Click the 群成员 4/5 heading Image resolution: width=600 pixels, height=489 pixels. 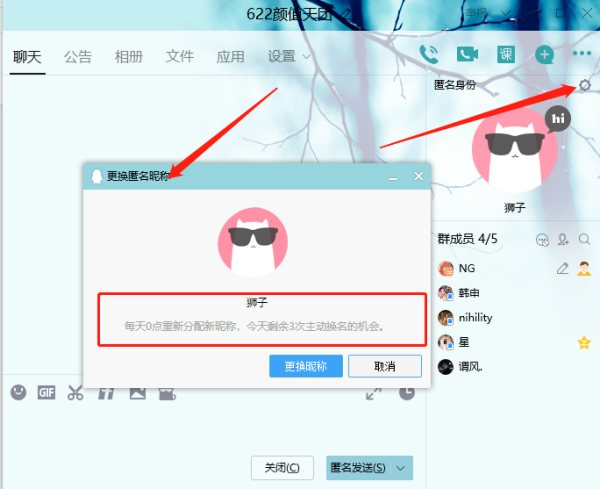(467, 239)
